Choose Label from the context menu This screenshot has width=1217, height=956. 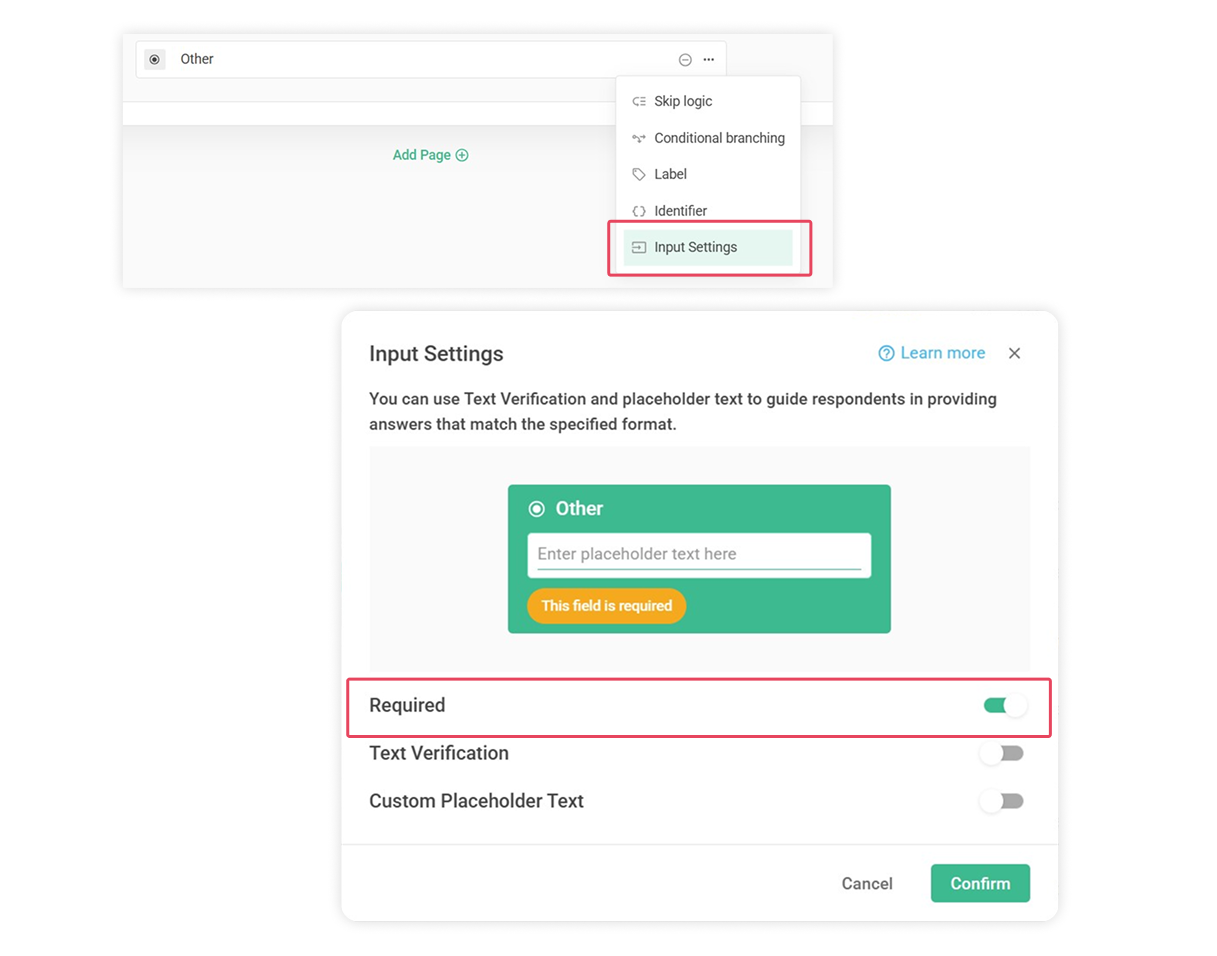point(708,174)
